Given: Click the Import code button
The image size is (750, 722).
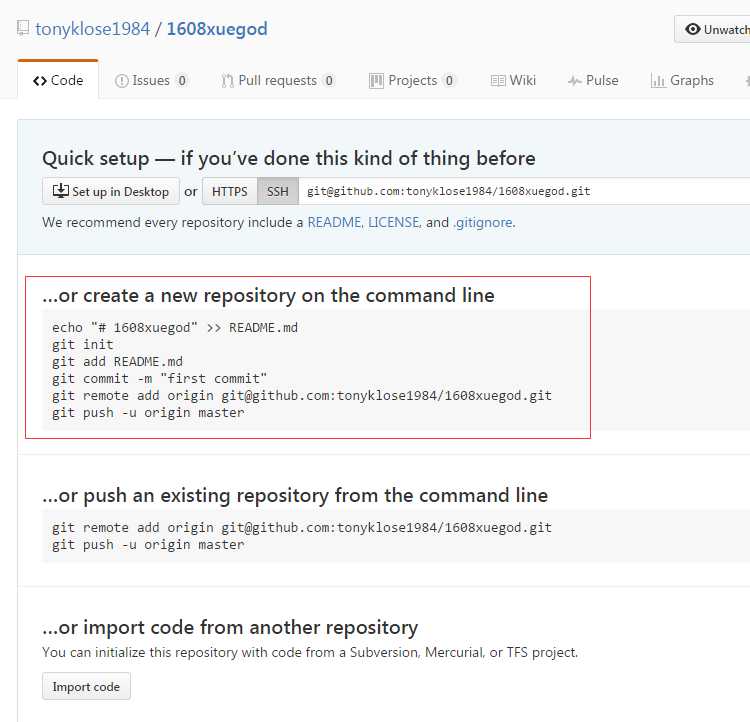Looking at the screenshot, I should click(86, 686).
